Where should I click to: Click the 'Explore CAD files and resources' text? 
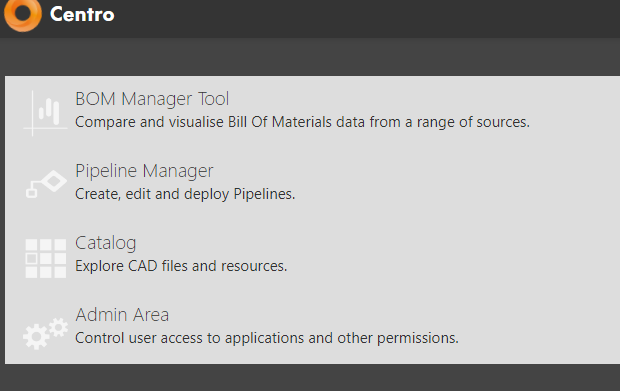click(181, 266)
